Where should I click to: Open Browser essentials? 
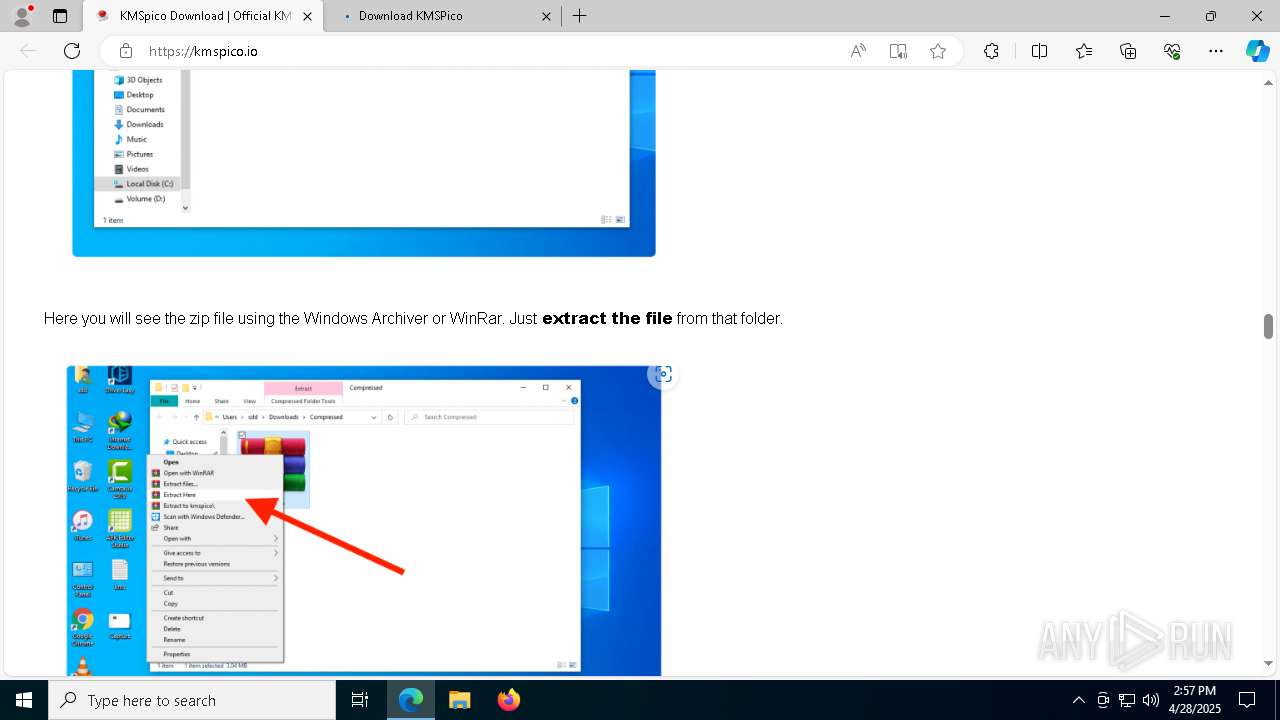pyautogui.click(x=1172, y=51)
